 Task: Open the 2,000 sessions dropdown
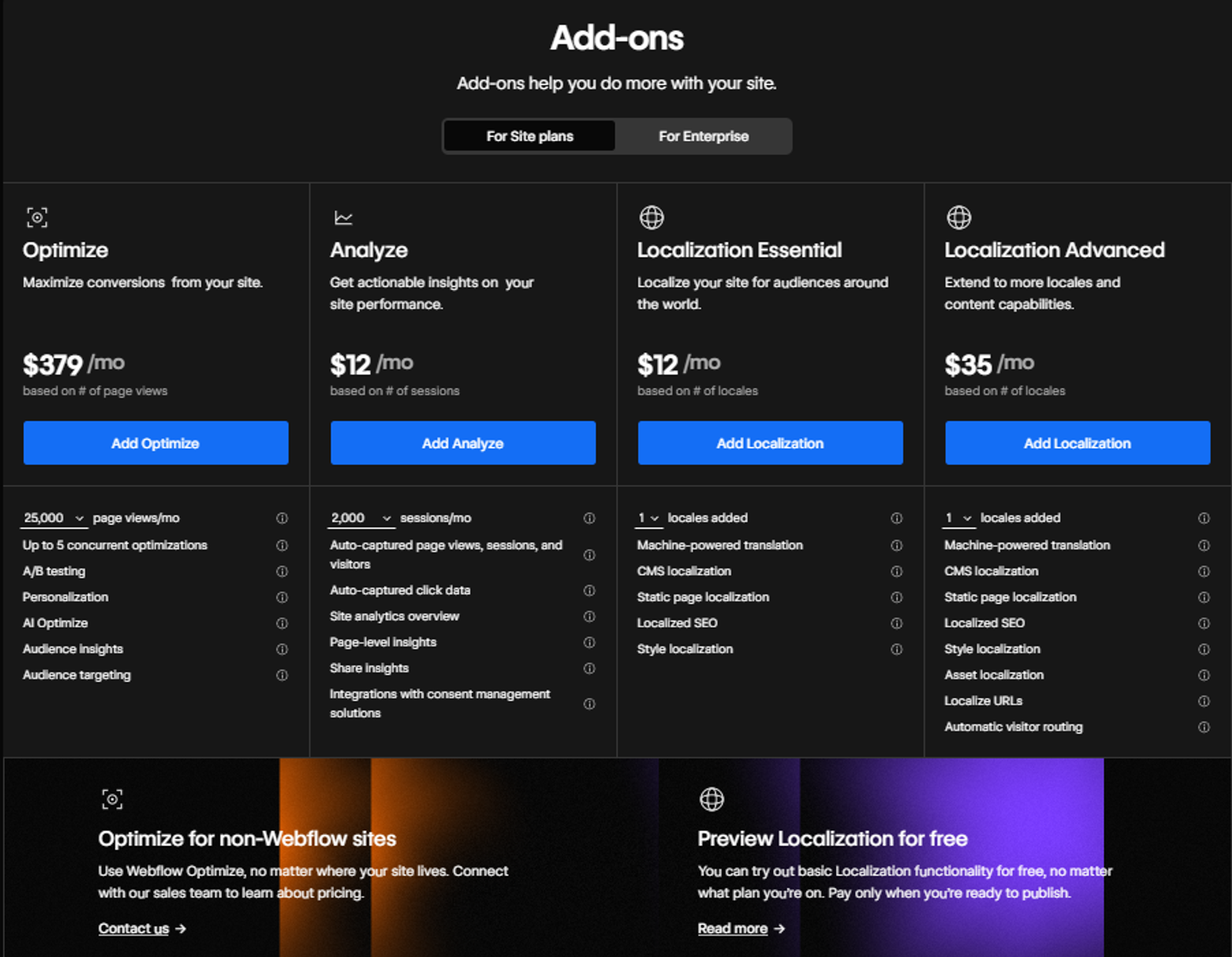(361, 518)
